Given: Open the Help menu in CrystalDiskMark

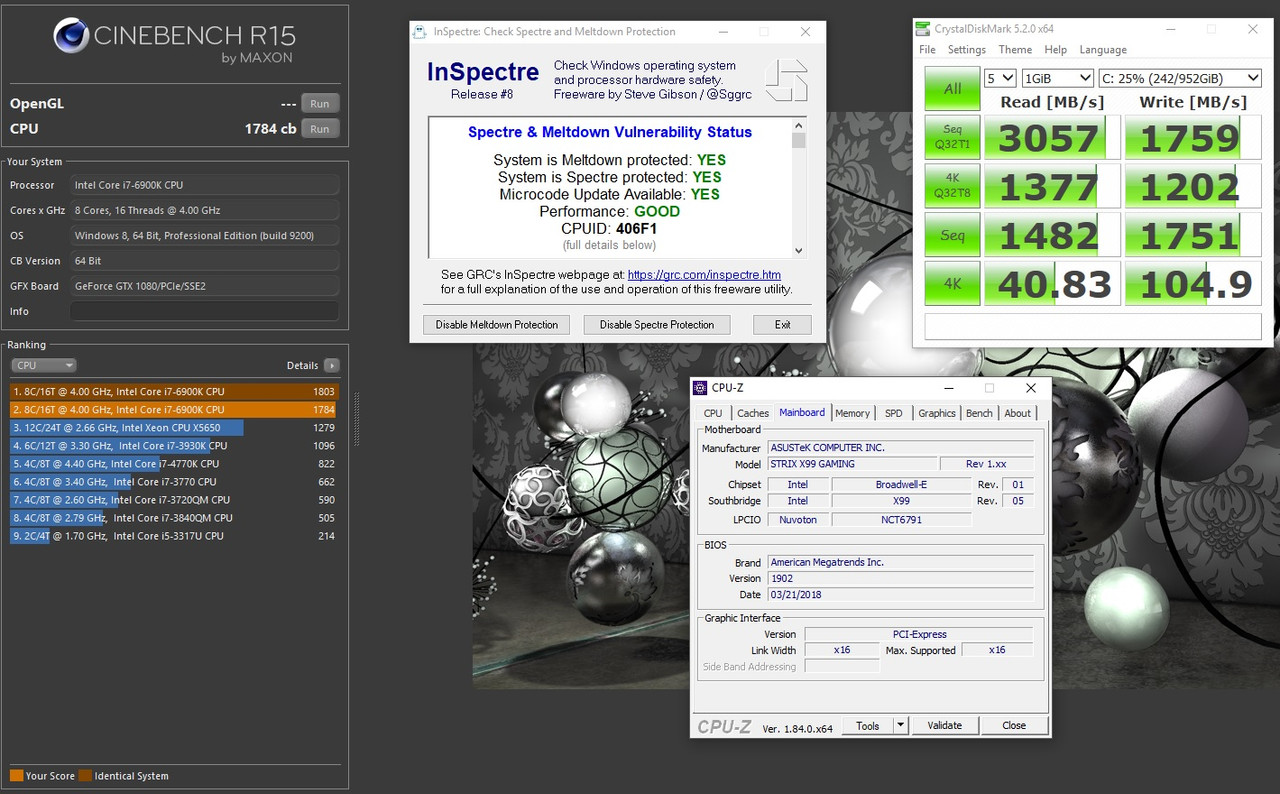Looking at the screenshot, I should [x=1055, y=49].
